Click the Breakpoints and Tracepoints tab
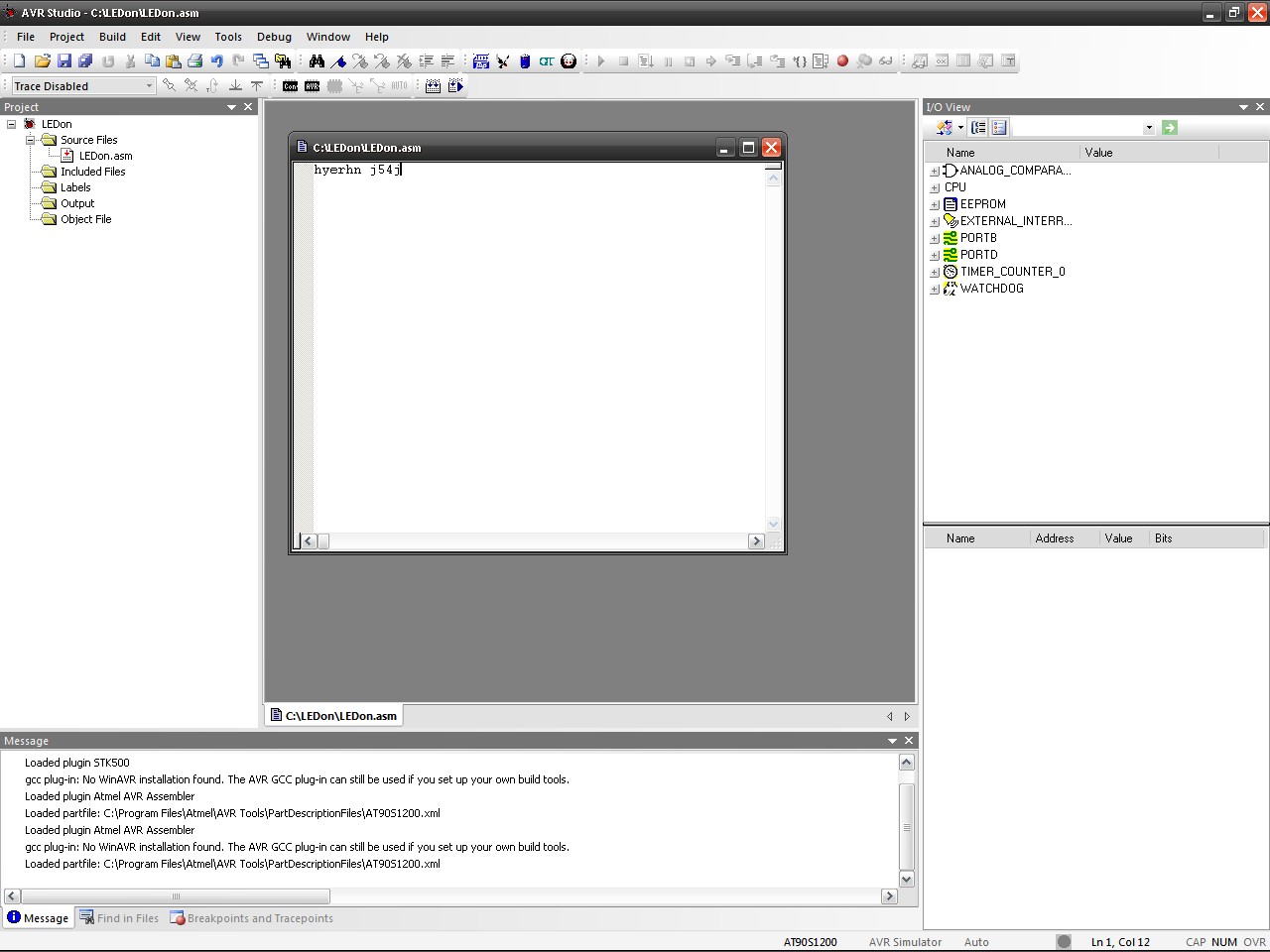This screenshot has width=1270, height=952. click(251, 918)
